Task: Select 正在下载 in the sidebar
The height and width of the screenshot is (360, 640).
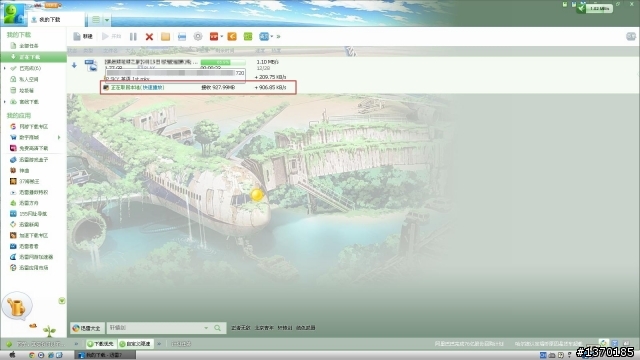Action: pyautogui.click(x=33, y=57)
